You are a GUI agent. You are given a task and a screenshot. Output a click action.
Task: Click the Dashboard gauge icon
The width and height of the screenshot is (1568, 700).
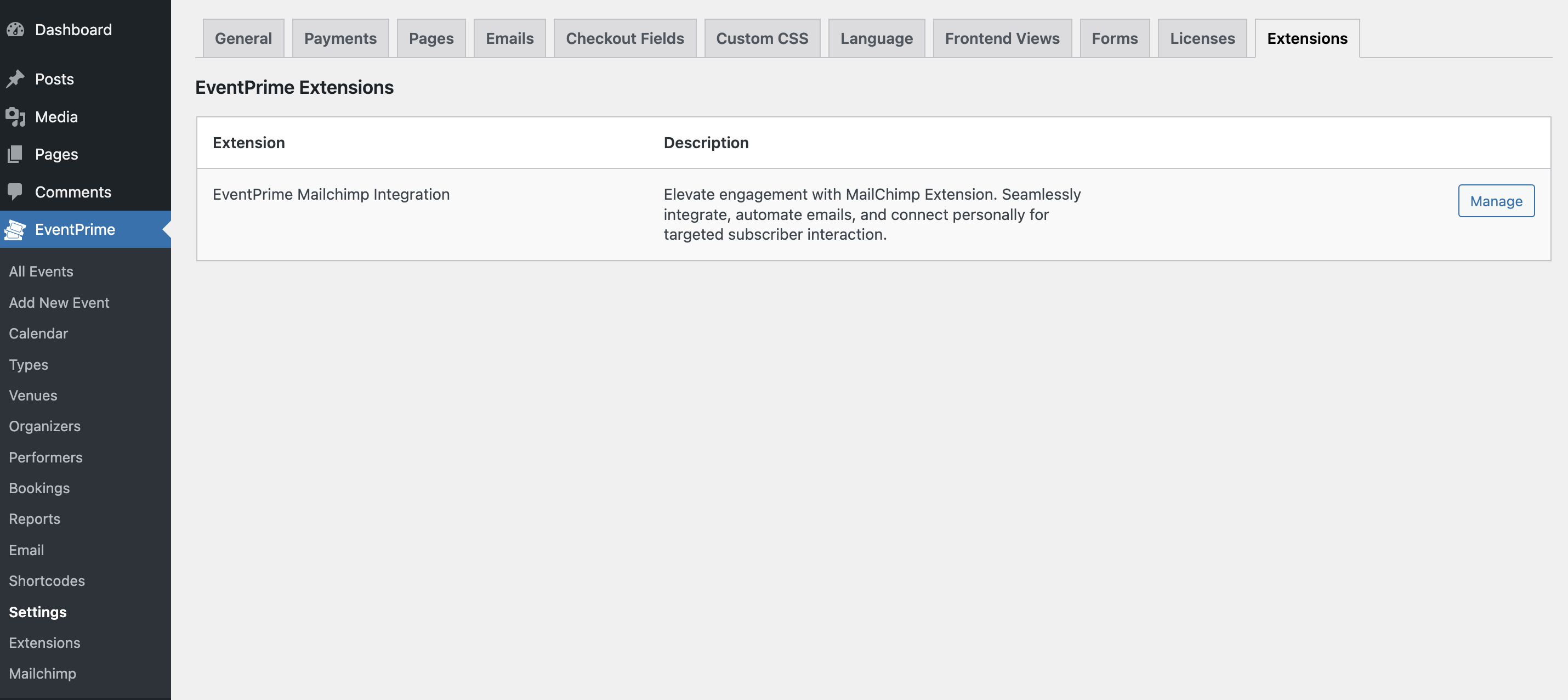pos(15,29)
